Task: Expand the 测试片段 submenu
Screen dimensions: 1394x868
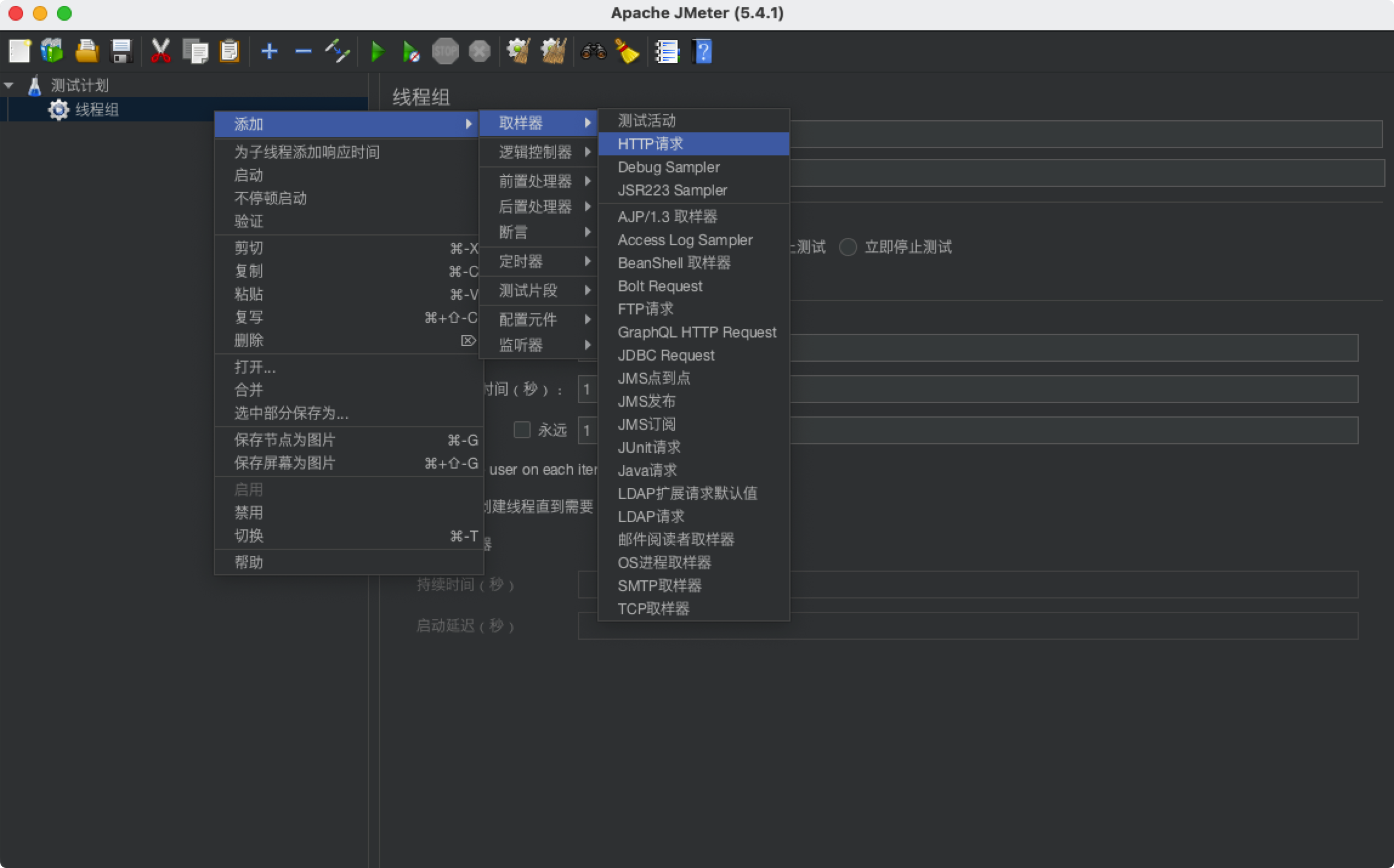Action: (x=539, y=291)
